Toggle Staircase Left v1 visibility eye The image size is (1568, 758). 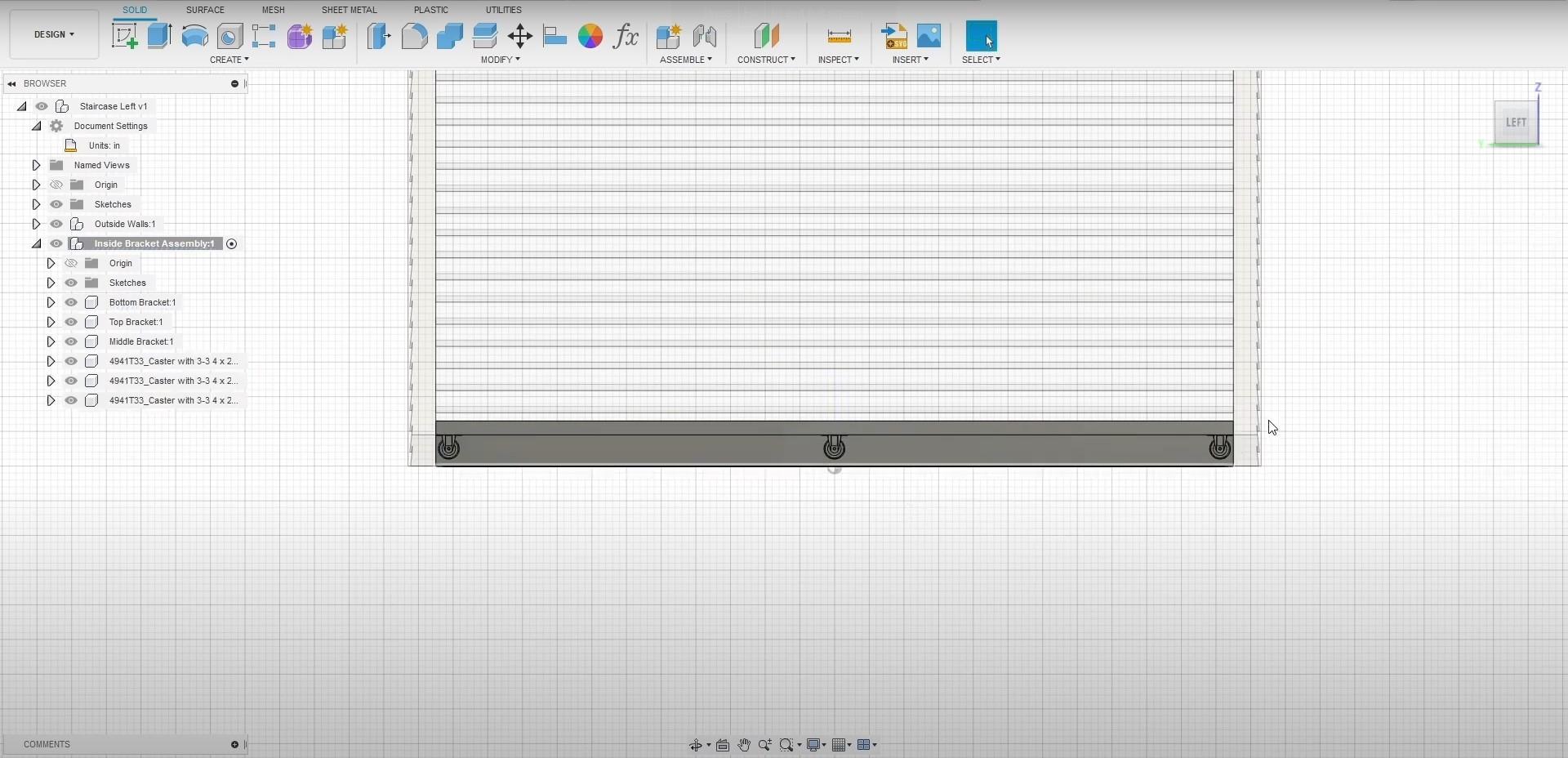42,106
